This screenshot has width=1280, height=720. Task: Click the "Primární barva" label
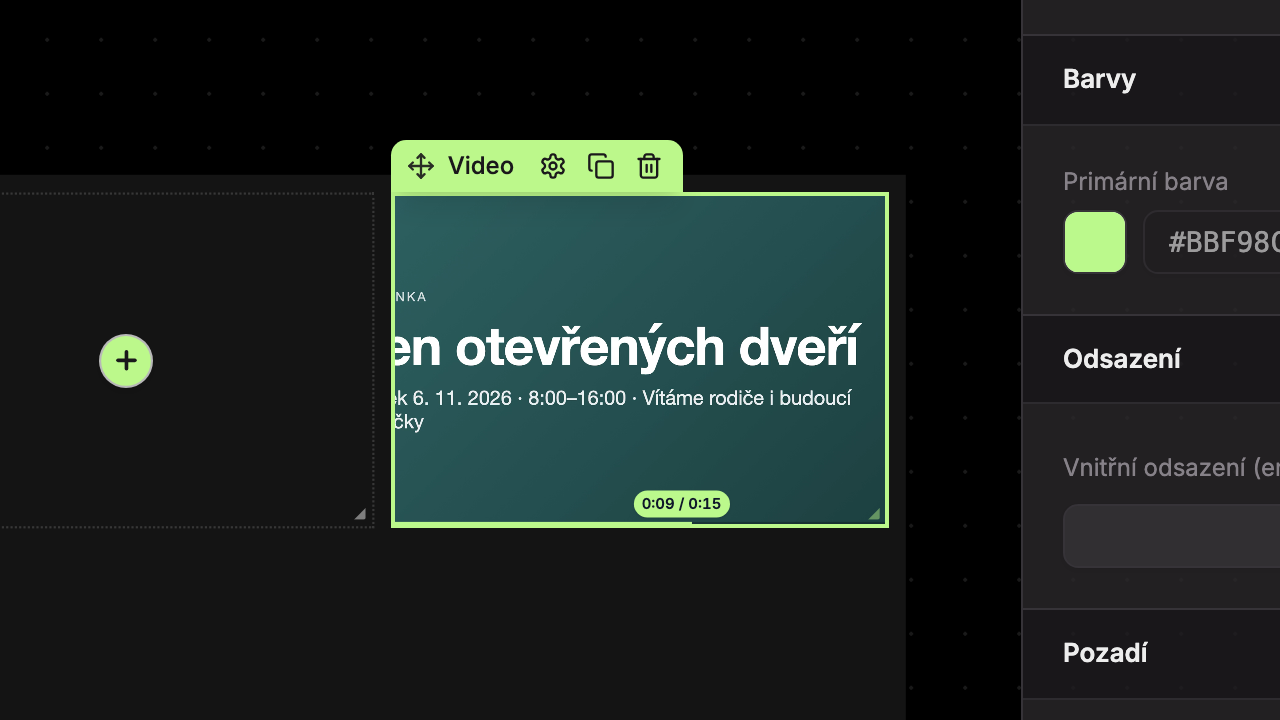click(1145, 182)
